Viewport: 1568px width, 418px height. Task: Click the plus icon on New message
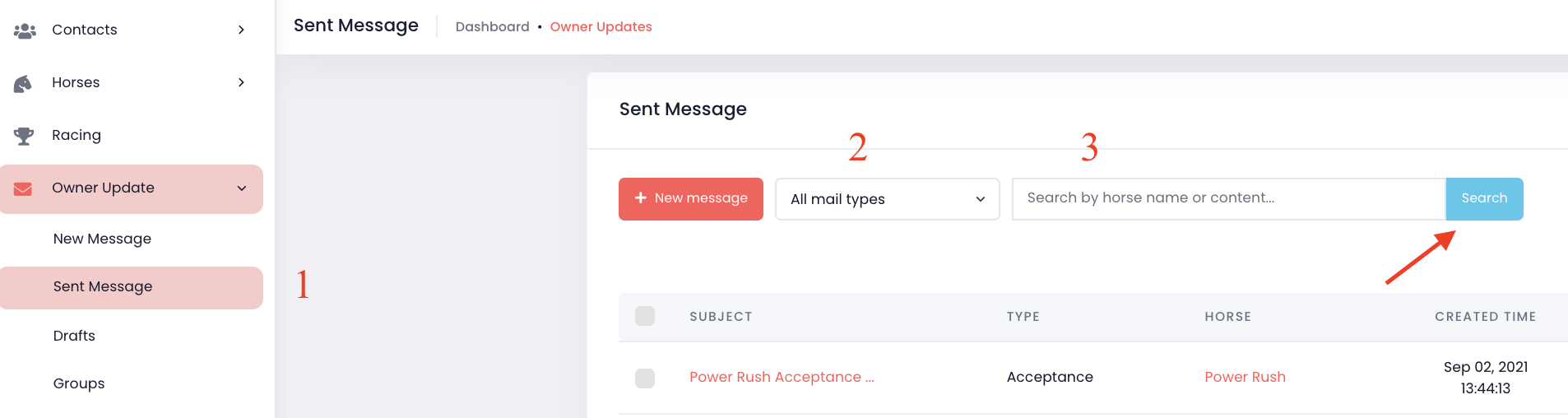(x=640, y=198)
